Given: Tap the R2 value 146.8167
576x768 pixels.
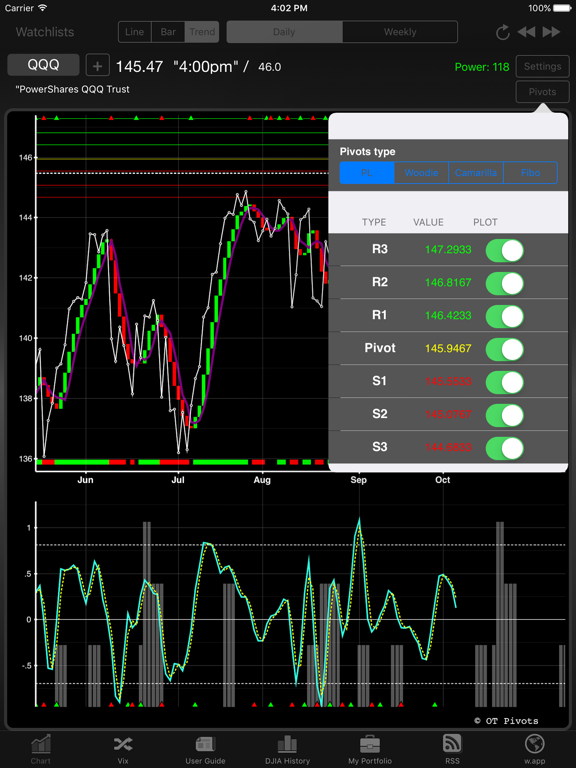Looking at the screenshot, I should [448, 283].
